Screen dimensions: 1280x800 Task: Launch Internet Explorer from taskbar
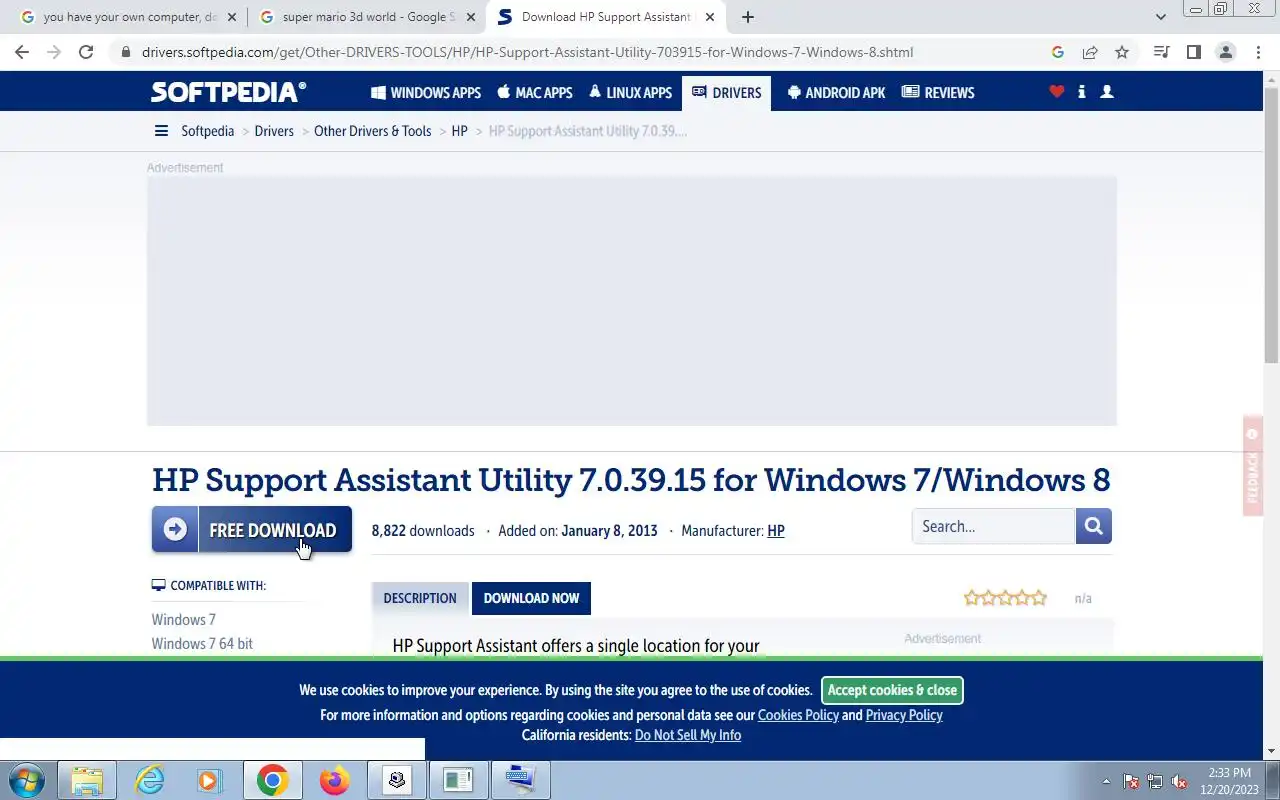[x=149, y=780]
